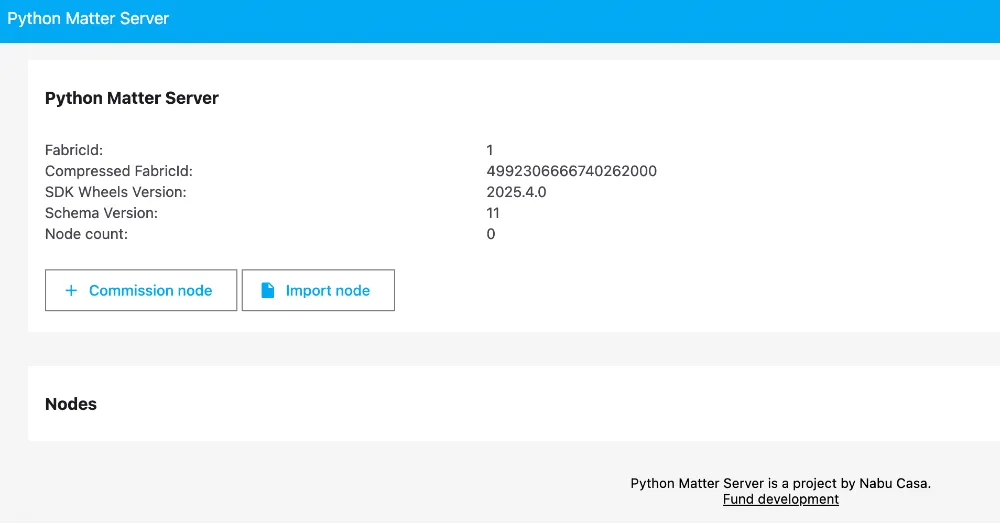
Task: Click the Import node button
Action: click(x=318, y=290)
